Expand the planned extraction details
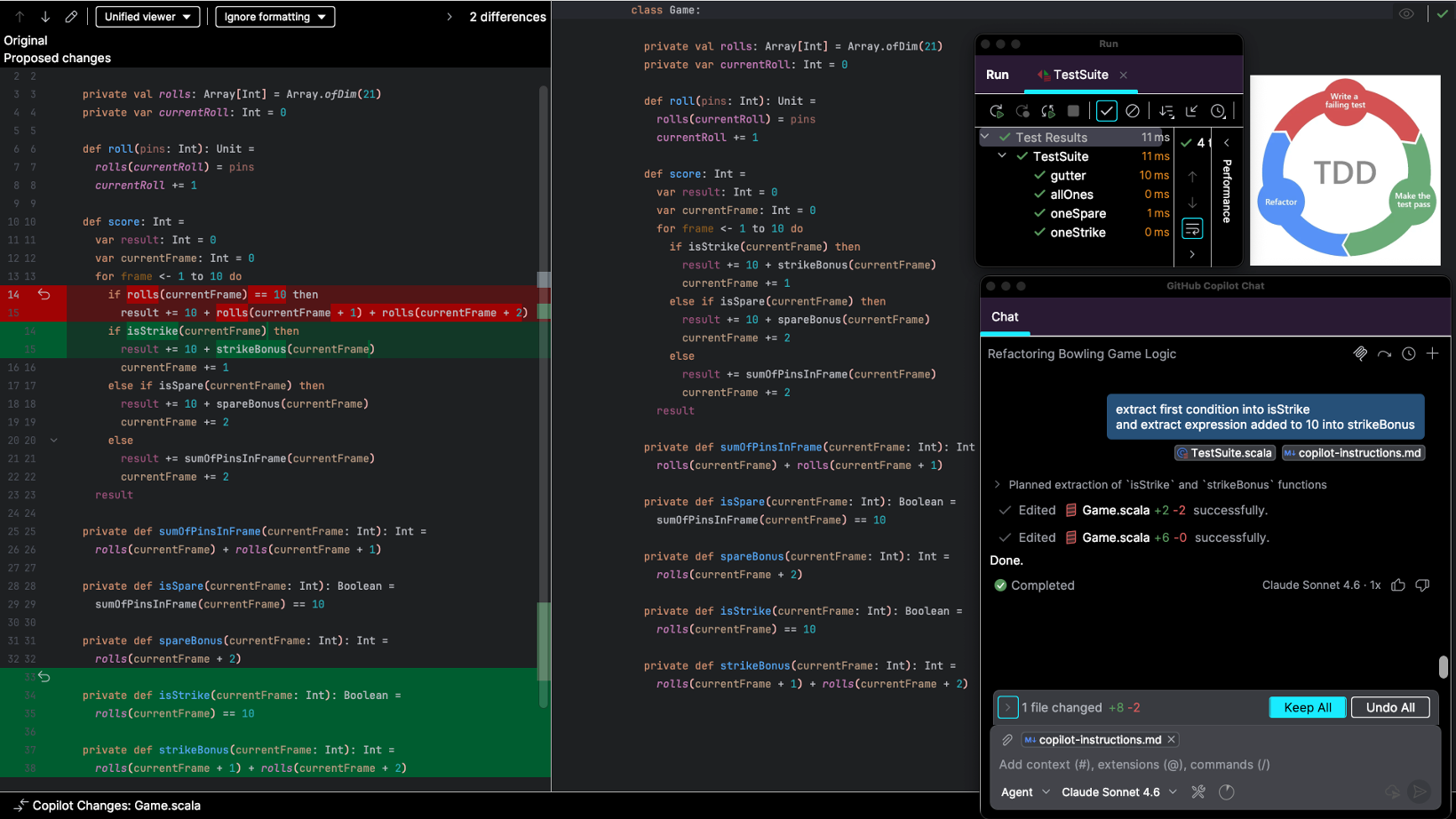The width and height of the screenshot is (1456, 819). [x=997, y=485]
